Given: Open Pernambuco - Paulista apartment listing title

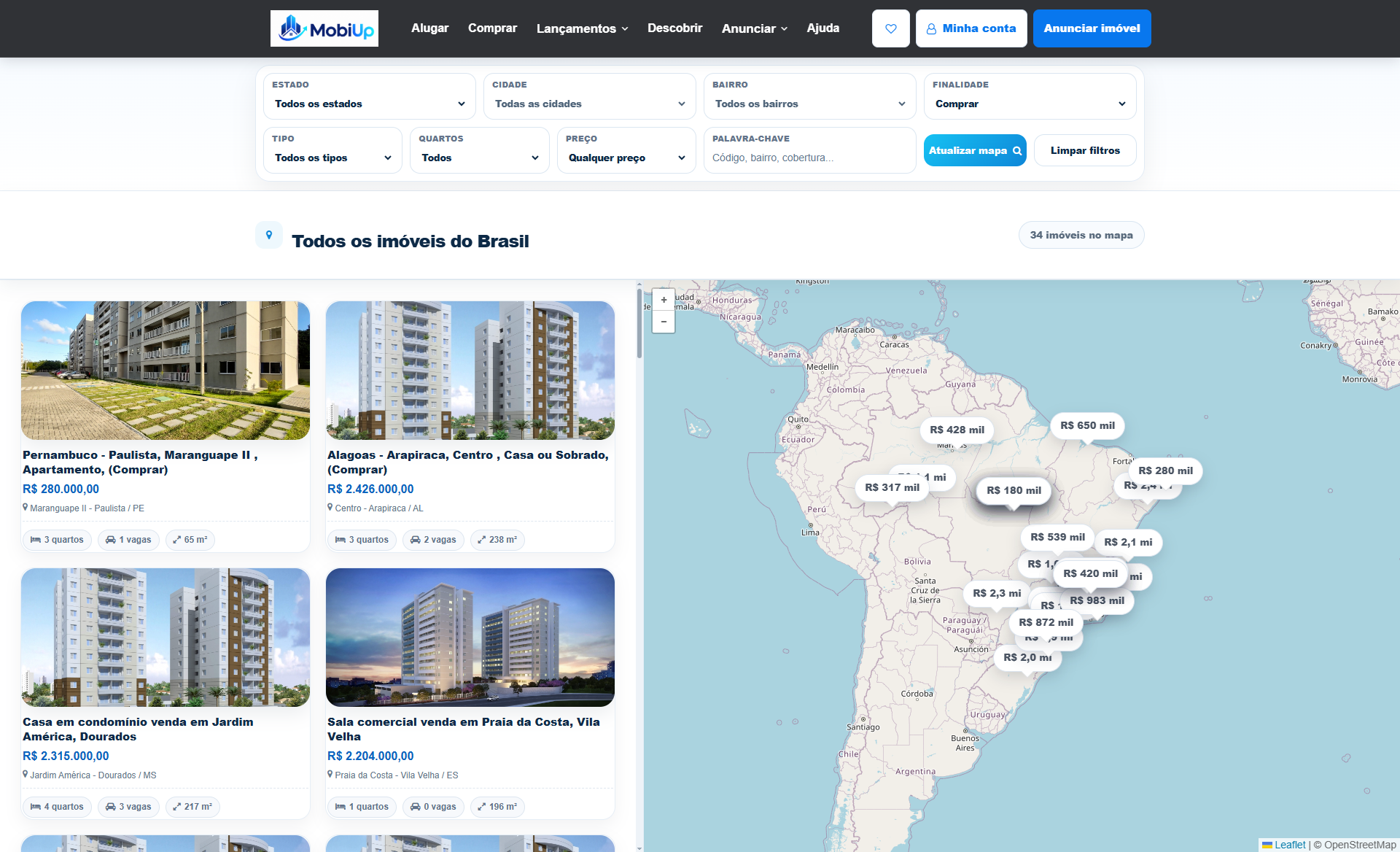Looking at the screenshot, I should coord(140,462).
